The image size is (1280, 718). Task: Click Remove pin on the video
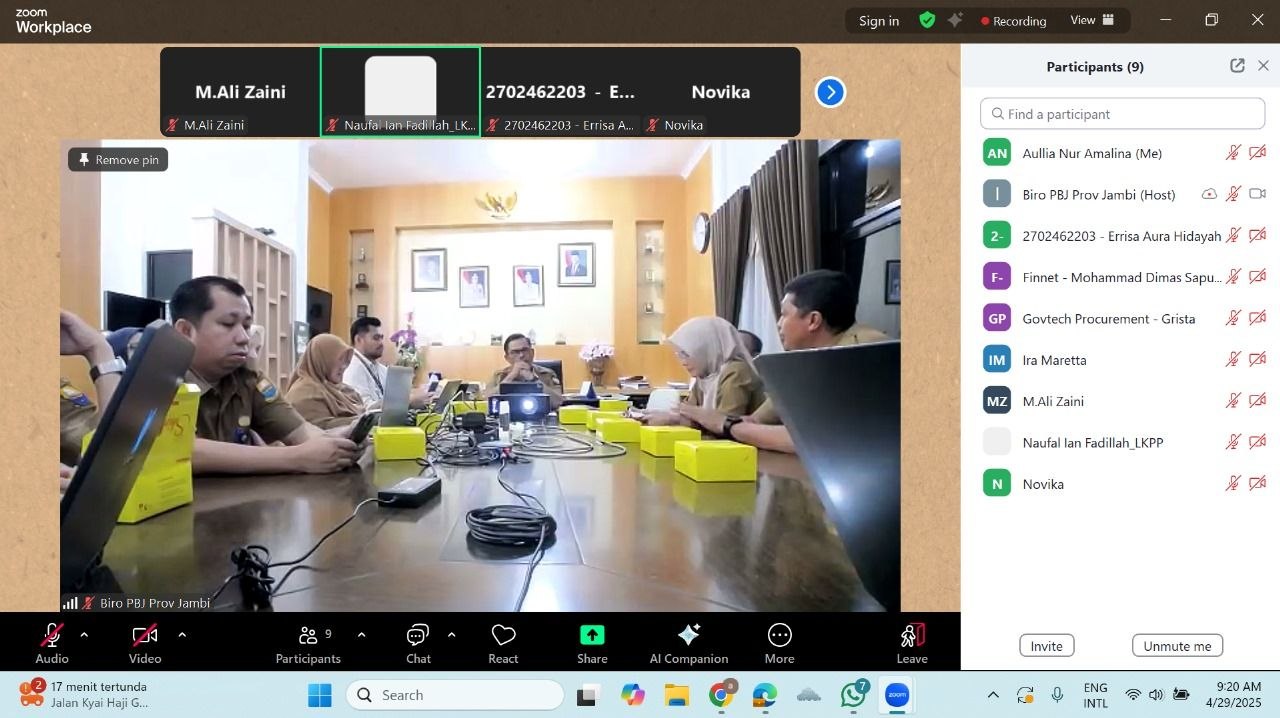[x=118, y=160]
